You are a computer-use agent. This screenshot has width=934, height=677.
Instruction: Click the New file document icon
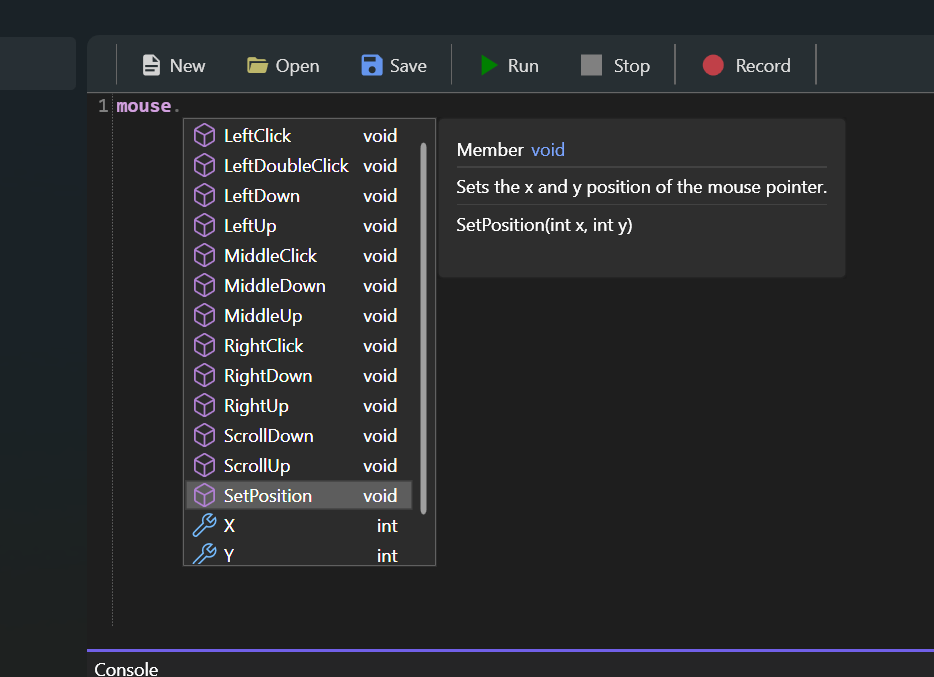(x=151, y=65)
